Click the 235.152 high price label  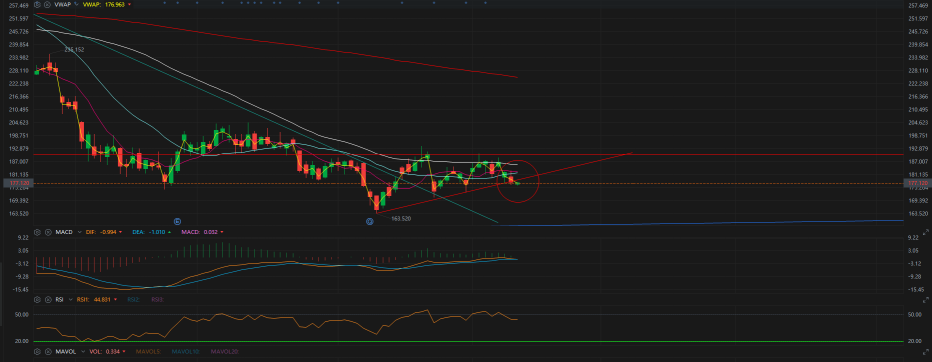click(74, 50)
